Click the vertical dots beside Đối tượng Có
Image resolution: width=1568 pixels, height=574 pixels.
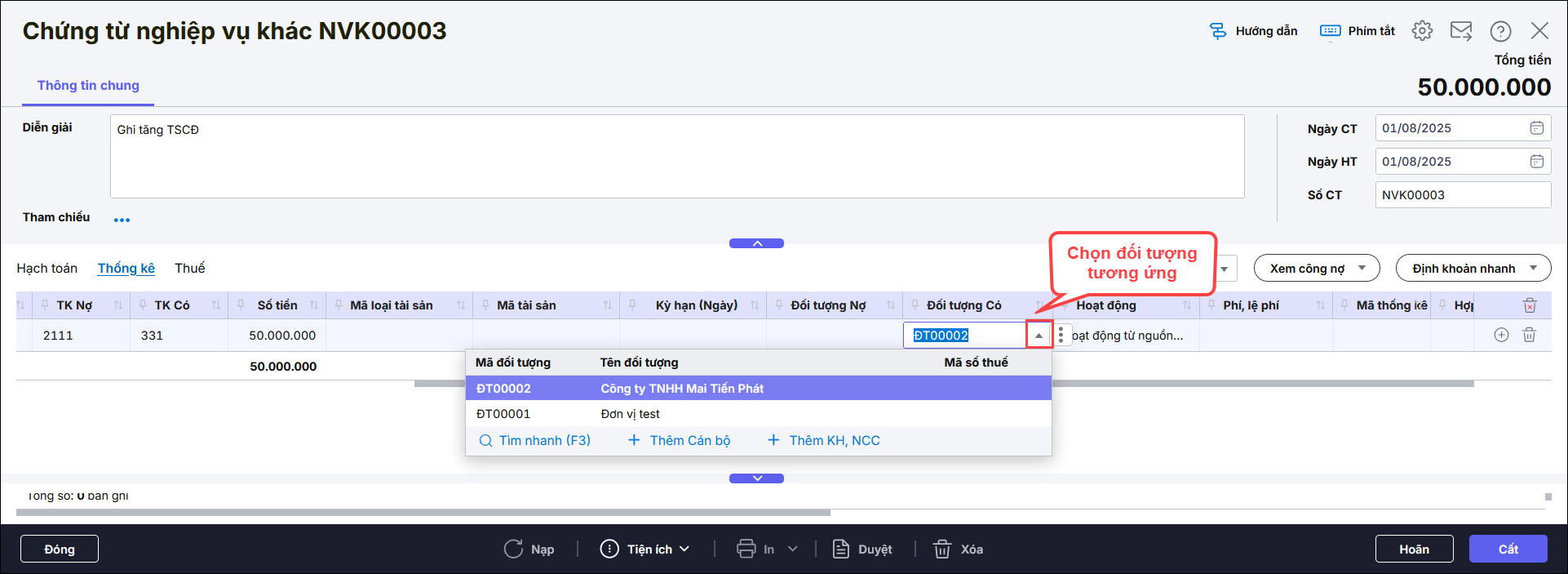1061,335
